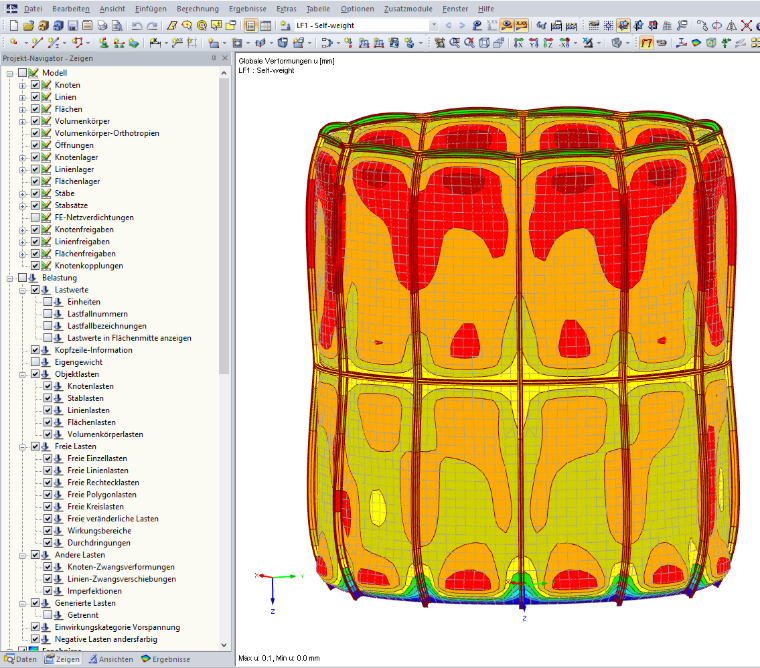Click the new line tool icon
The width and height of the screenshot is (760, 668).
37,43
